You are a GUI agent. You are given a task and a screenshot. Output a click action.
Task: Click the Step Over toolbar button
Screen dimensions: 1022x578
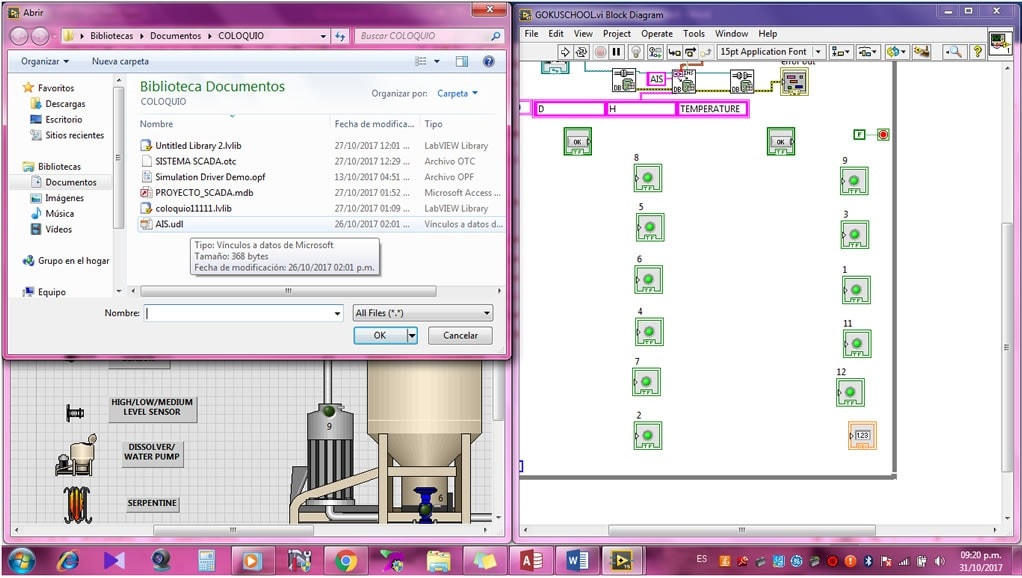(690, 52)
